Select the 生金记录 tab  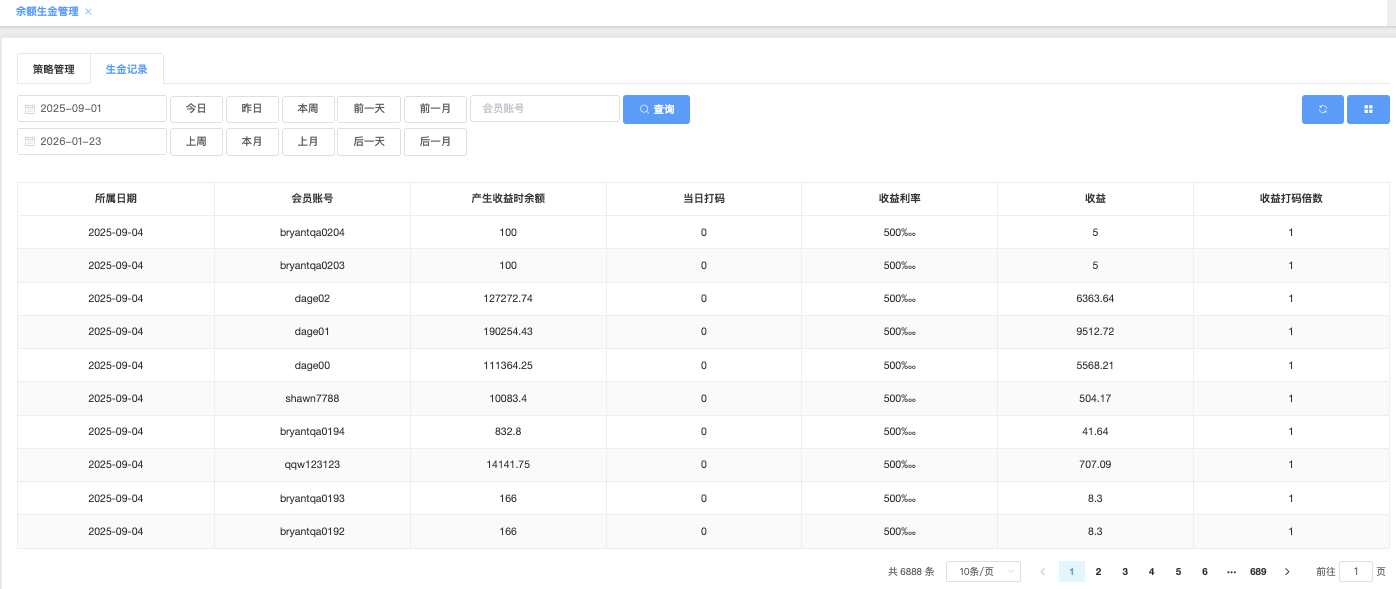(x=127, y=69)
